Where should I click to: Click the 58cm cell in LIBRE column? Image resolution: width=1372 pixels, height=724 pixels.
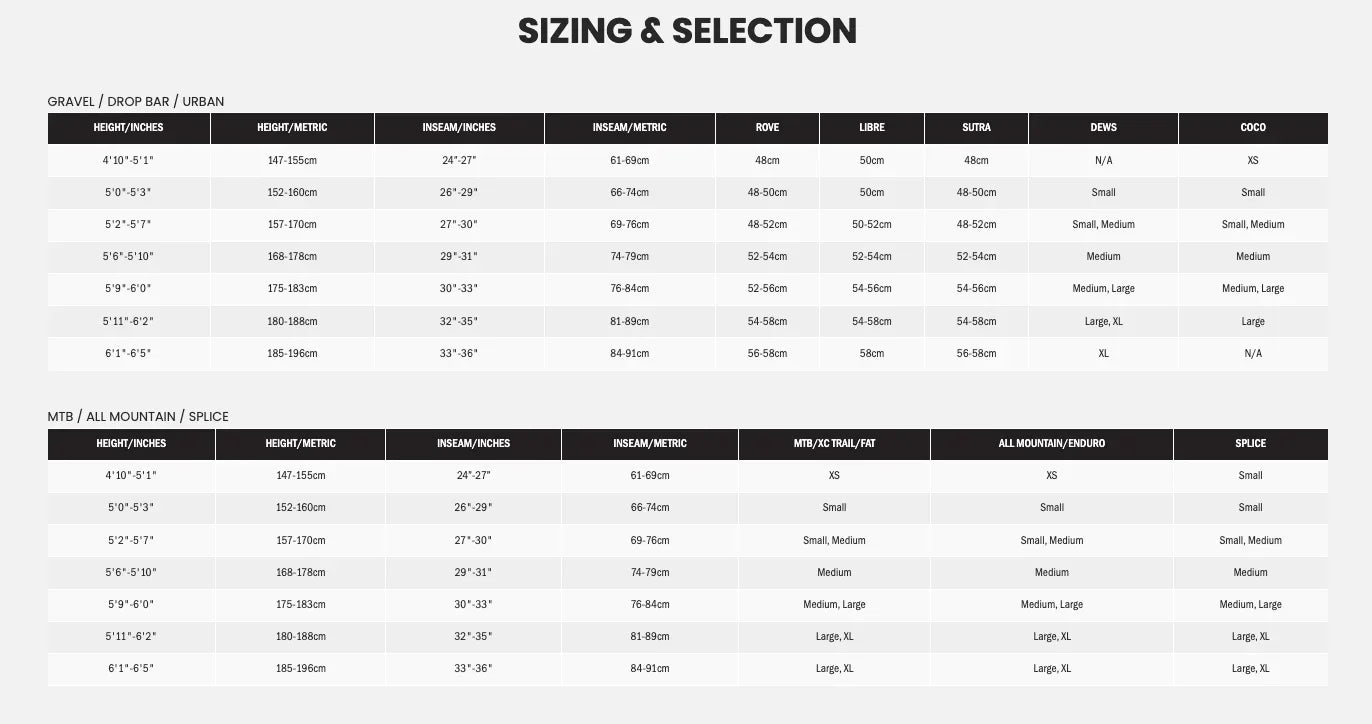(x=871, y=353)
